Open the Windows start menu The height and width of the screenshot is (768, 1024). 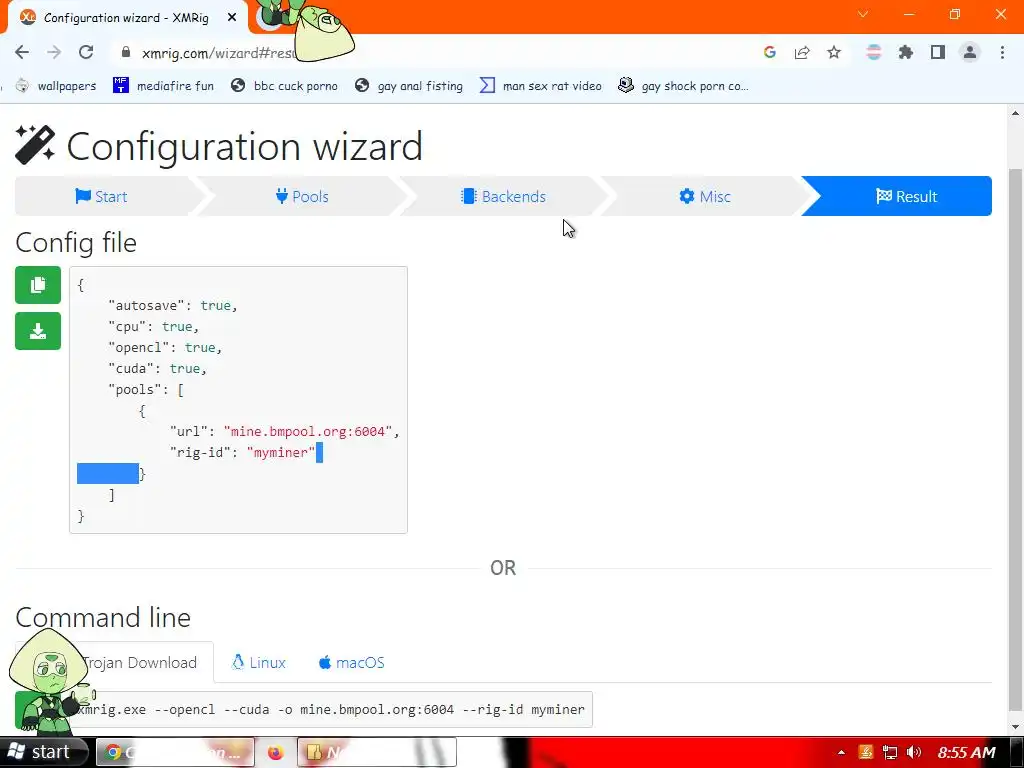pos(44,752)
